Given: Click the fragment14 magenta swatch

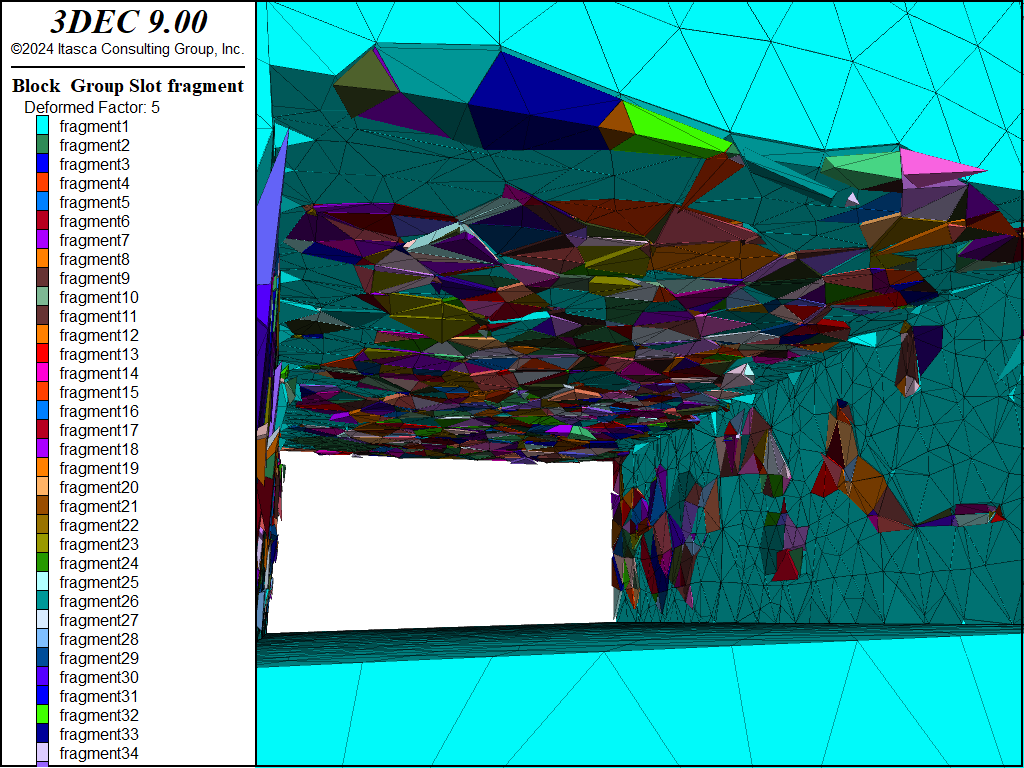Looking at the screenshot, I should (x=43, y=373).
